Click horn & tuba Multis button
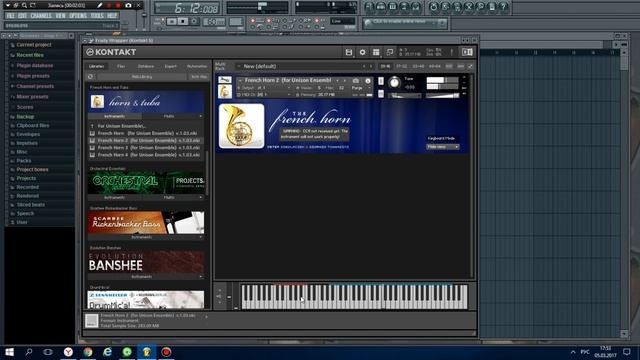The height and width of the screenshot is (360, 640). click(x=169, y=116)
